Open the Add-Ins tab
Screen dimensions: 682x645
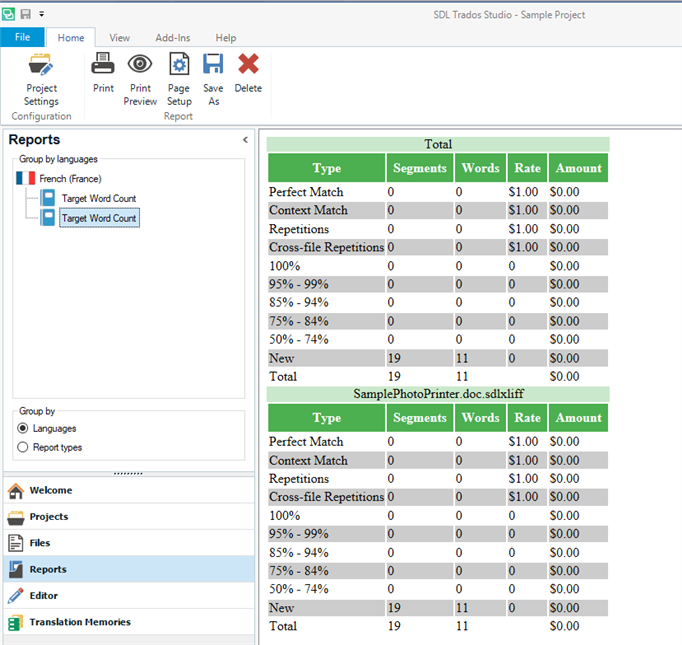[x=173, y=38]
